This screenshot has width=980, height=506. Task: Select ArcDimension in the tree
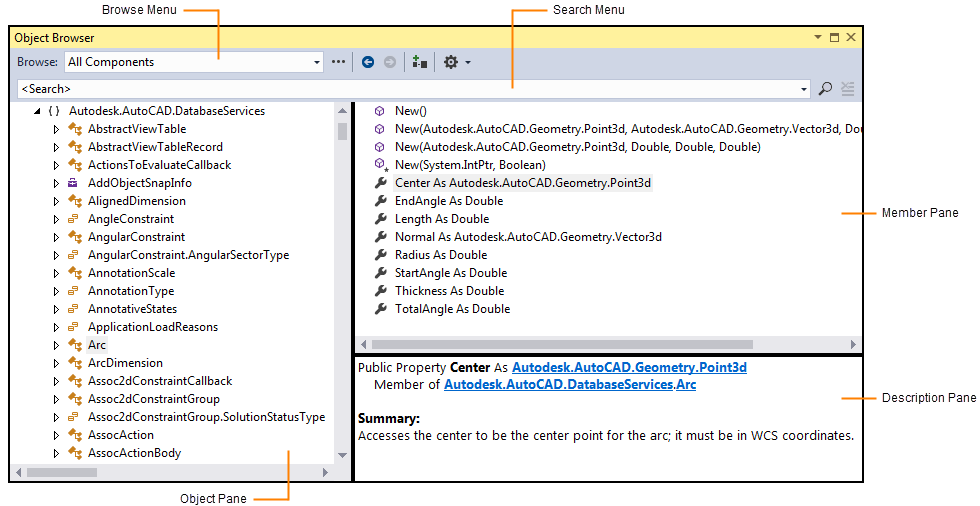[x=125, y=363]
